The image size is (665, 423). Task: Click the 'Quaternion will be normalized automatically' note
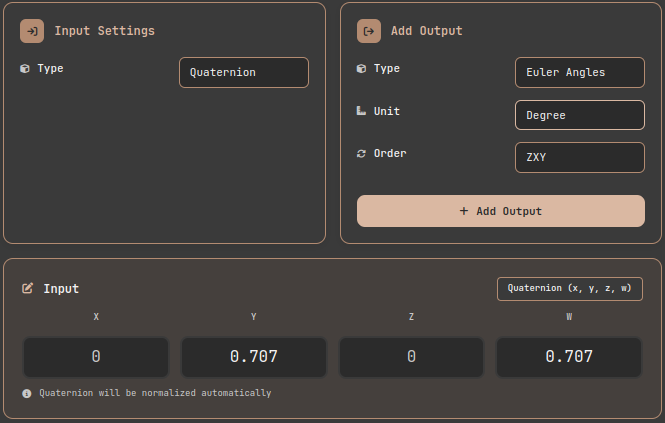(155, 393)
